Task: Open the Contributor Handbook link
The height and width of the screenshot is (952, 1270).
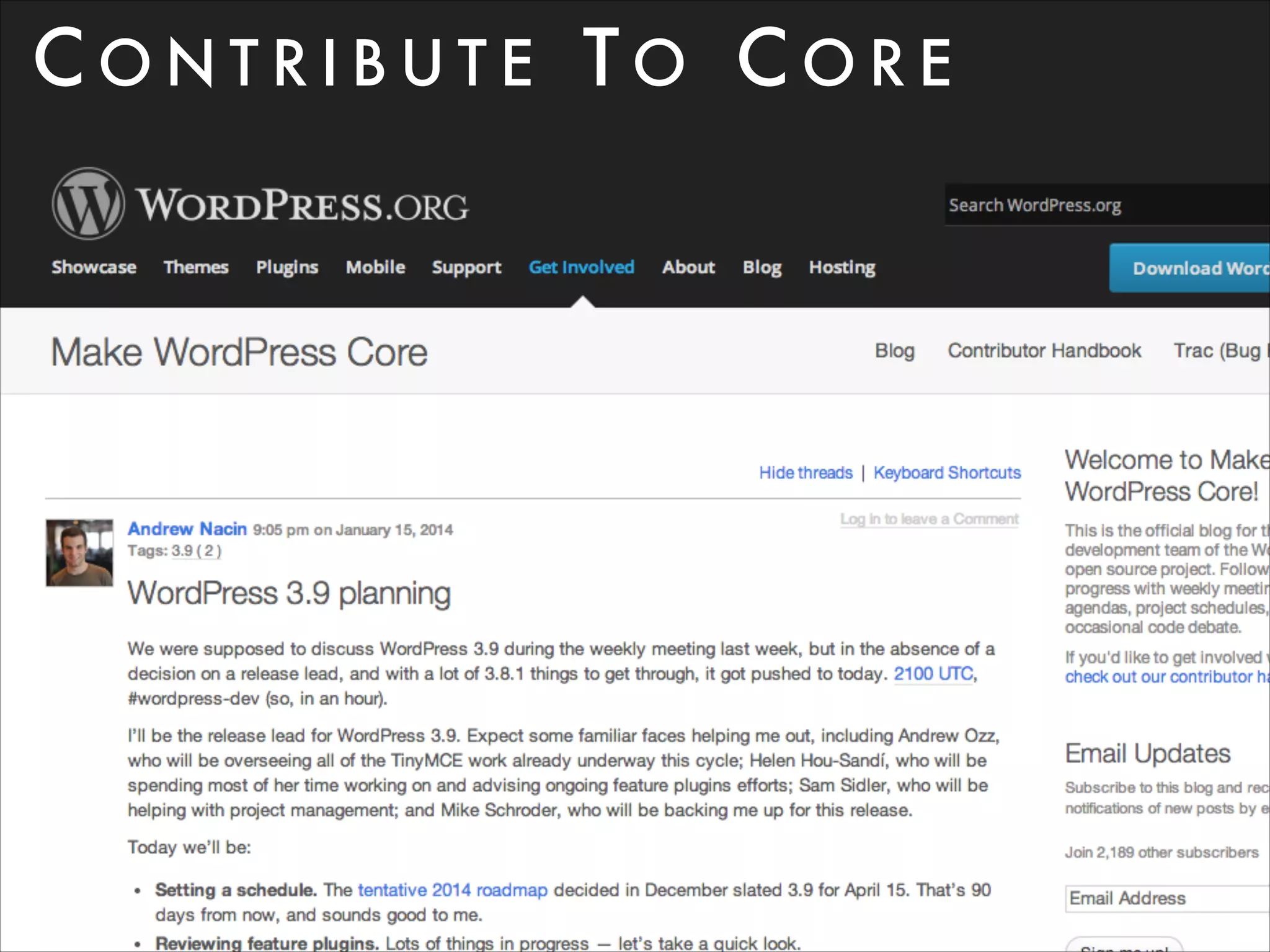Action: coord(1044,351)
